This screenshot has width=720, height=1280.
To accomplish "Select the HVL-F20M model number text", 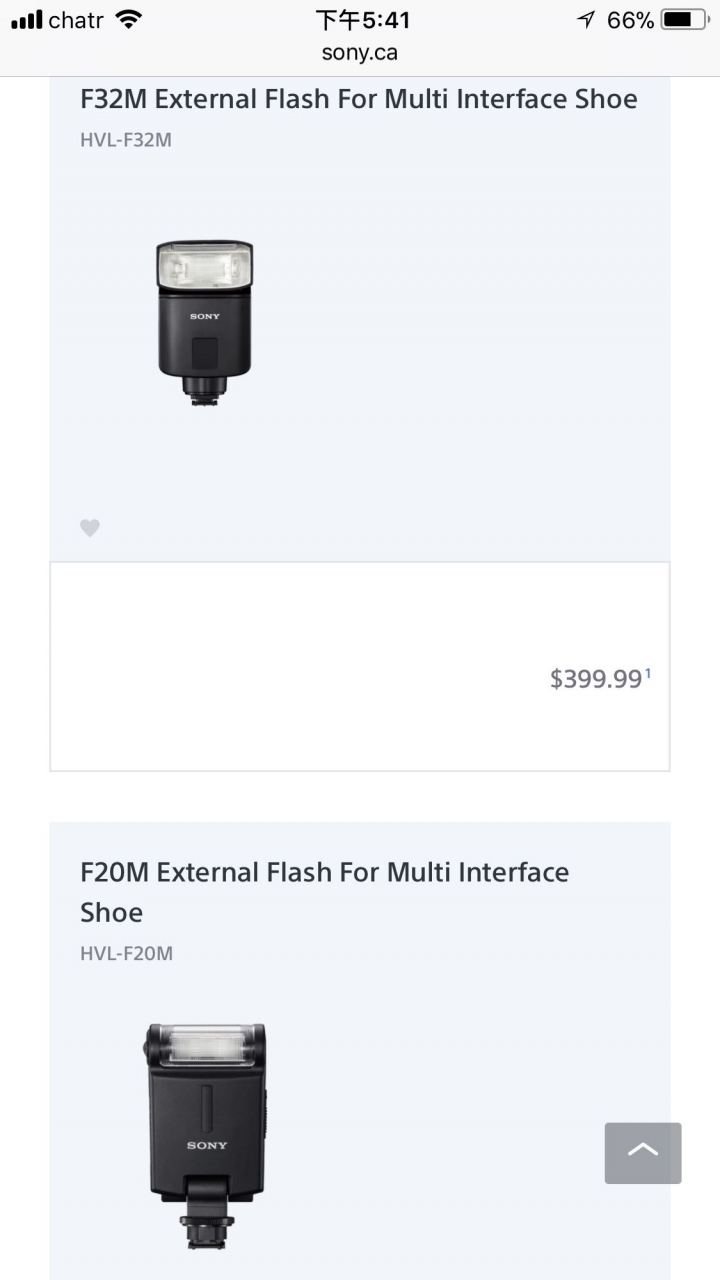I will (x=126, y=954).
